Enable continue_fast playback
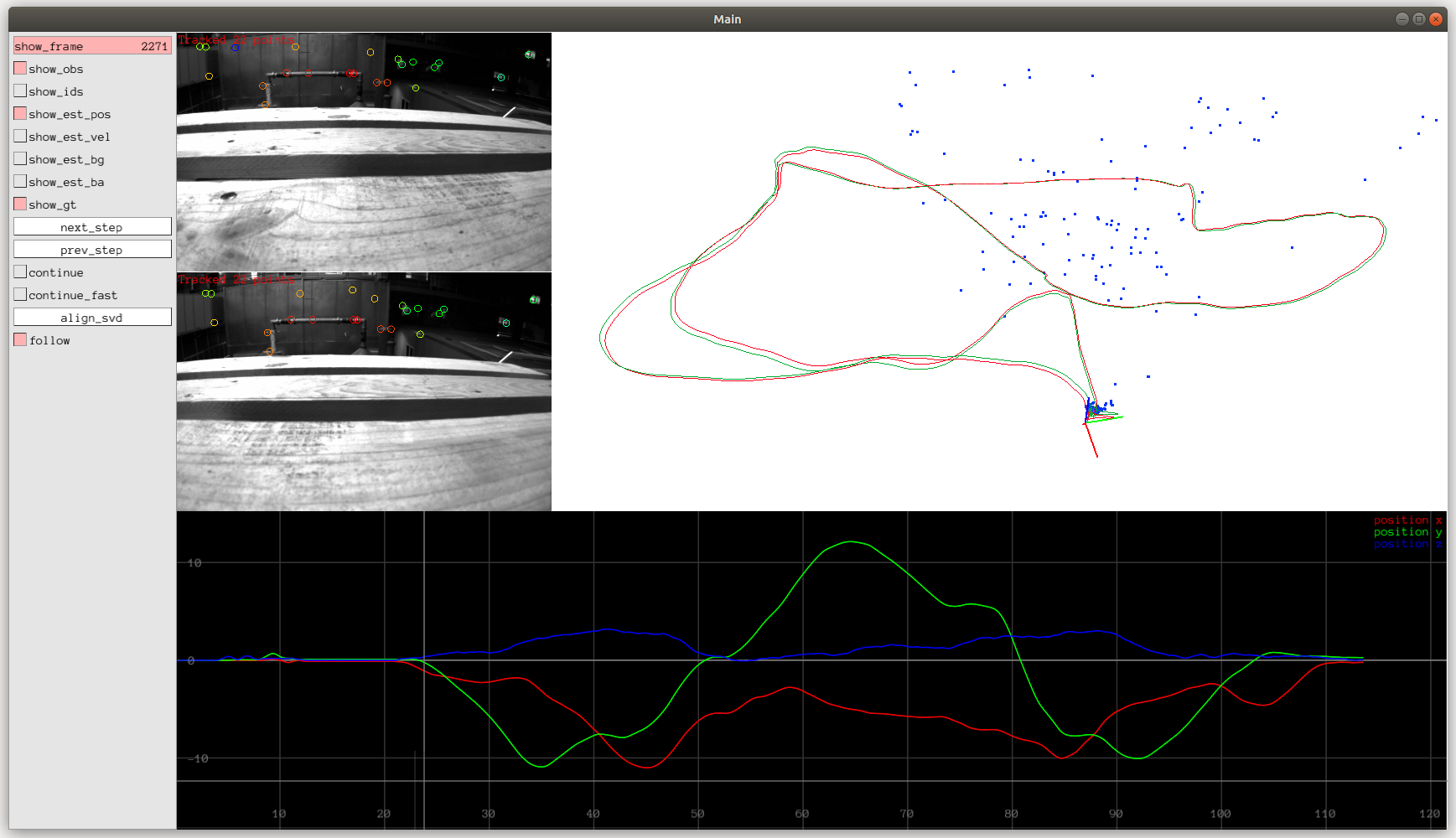 pyautogui.click(x=21, y=294)
